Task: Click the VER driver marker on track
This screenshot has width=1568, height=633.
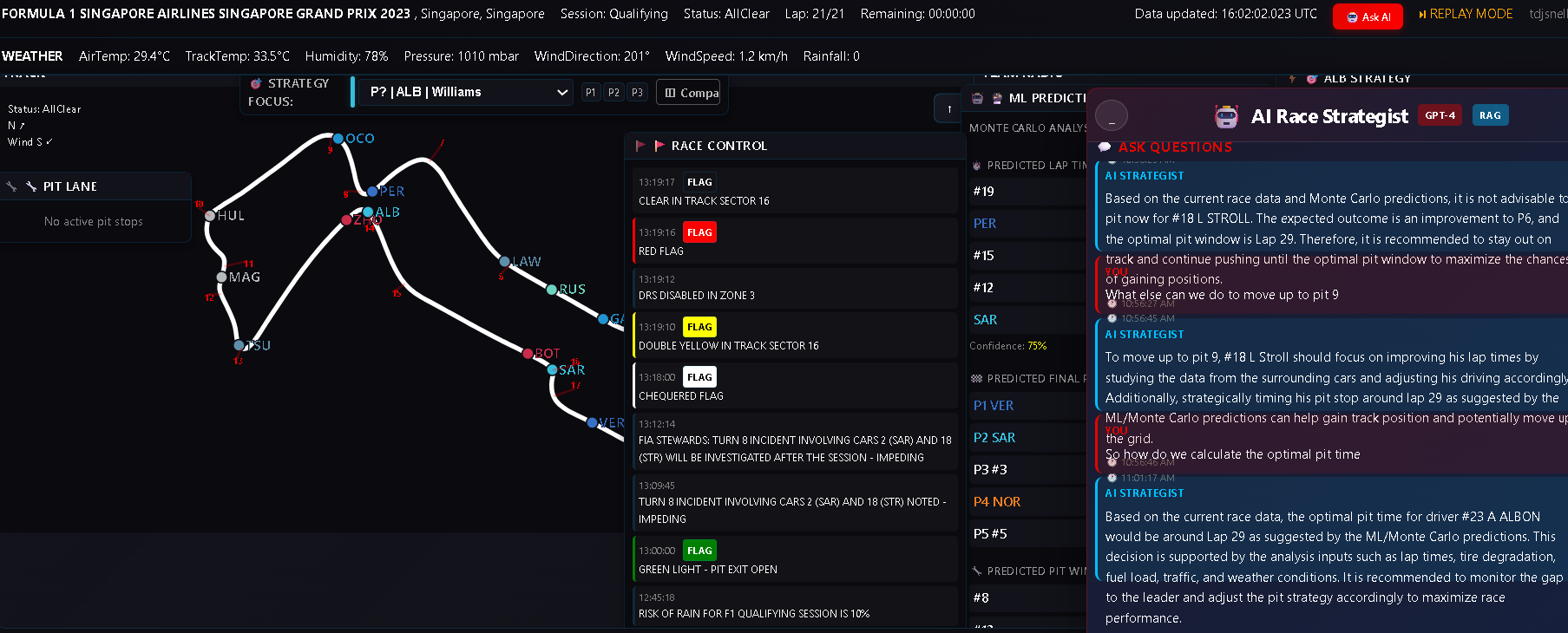Action: [x=592, y=422]
